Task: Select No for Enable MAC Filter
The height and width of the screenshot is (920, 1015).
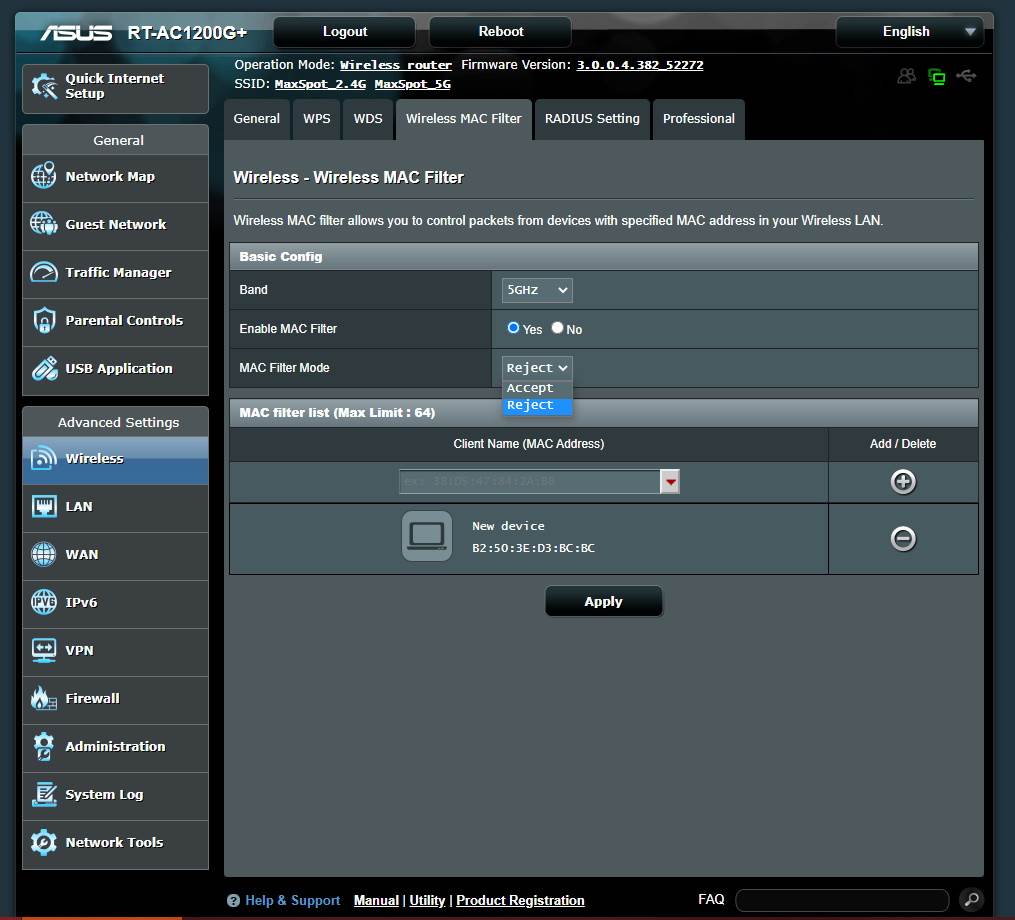Action: point(558,328)
